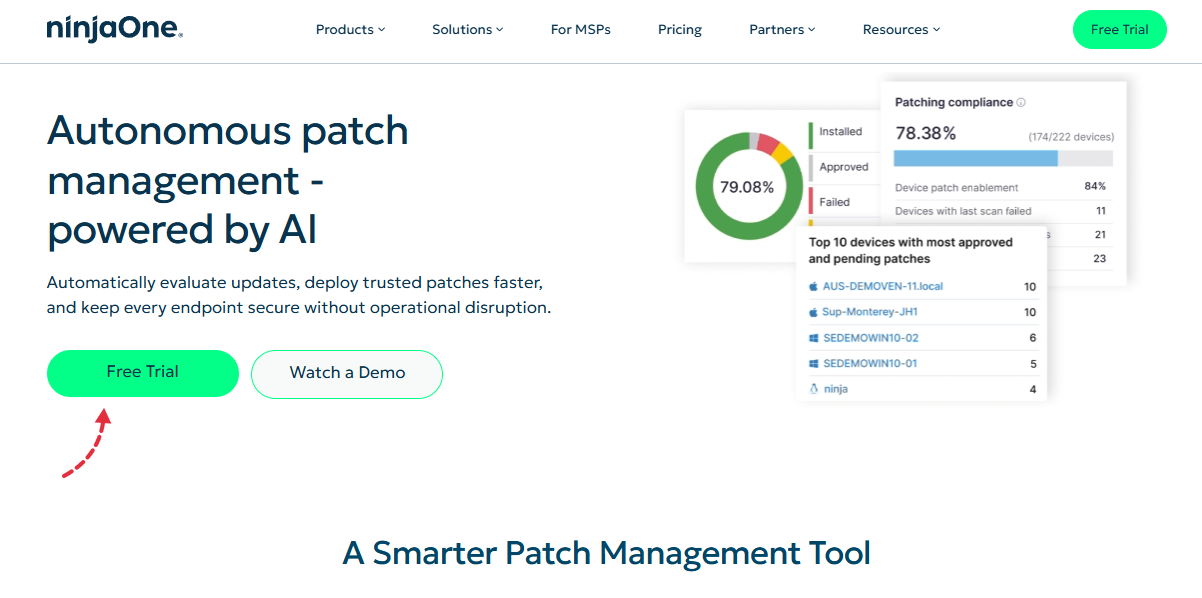Click the Linux penguin icon beside ninja

click(x=813, y=389)
